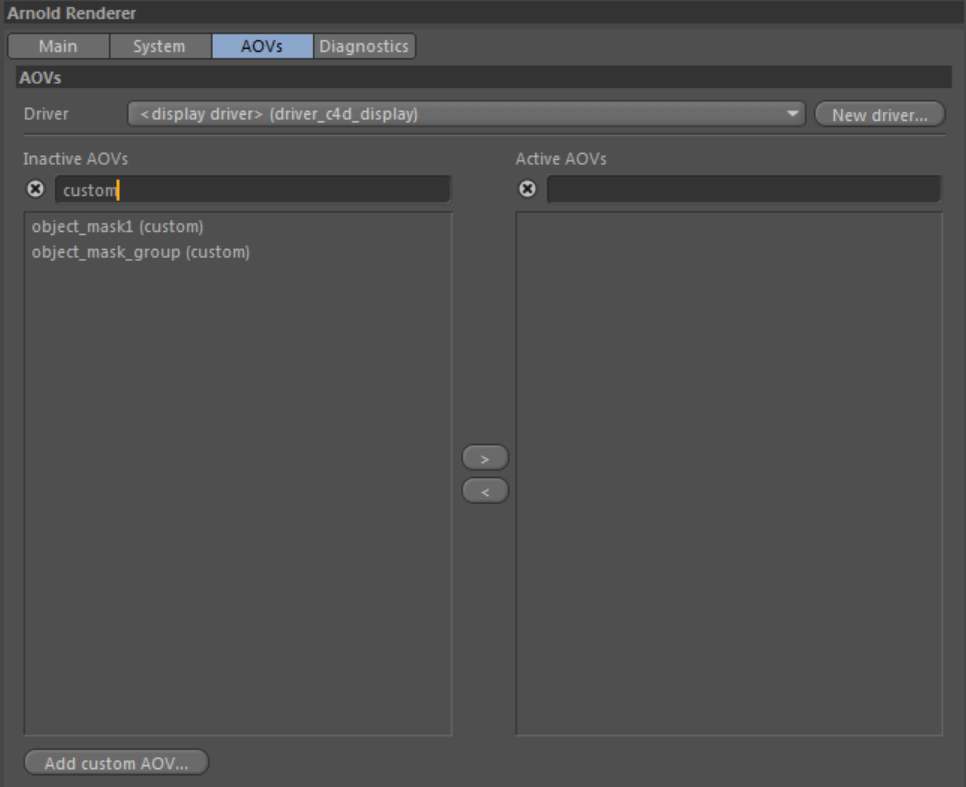Focus the Inactive AOVs search field
The height and width of the screenshot is (787, 966).
pos(253,189)
